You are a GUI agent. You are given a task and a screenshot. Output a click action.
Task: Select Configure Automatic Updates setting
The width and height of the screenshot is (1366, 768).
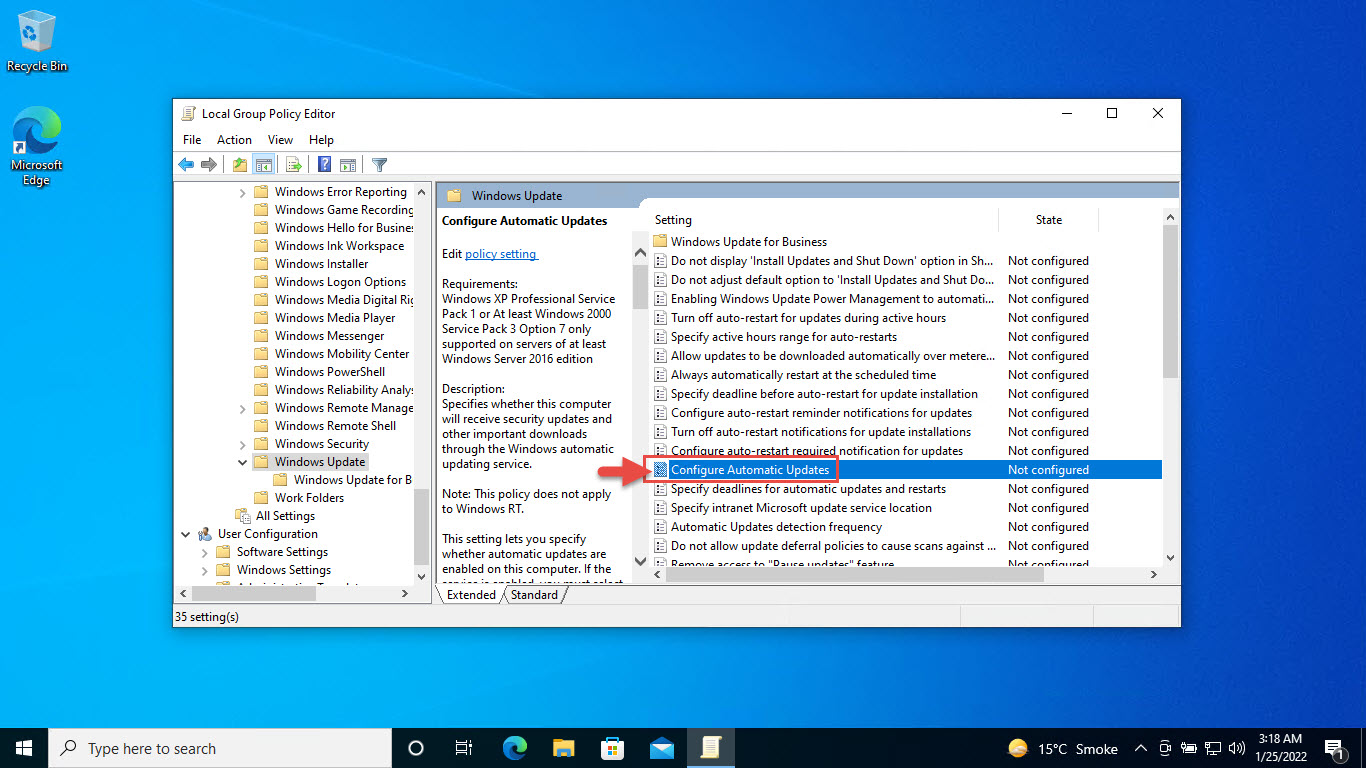[750, 470]
